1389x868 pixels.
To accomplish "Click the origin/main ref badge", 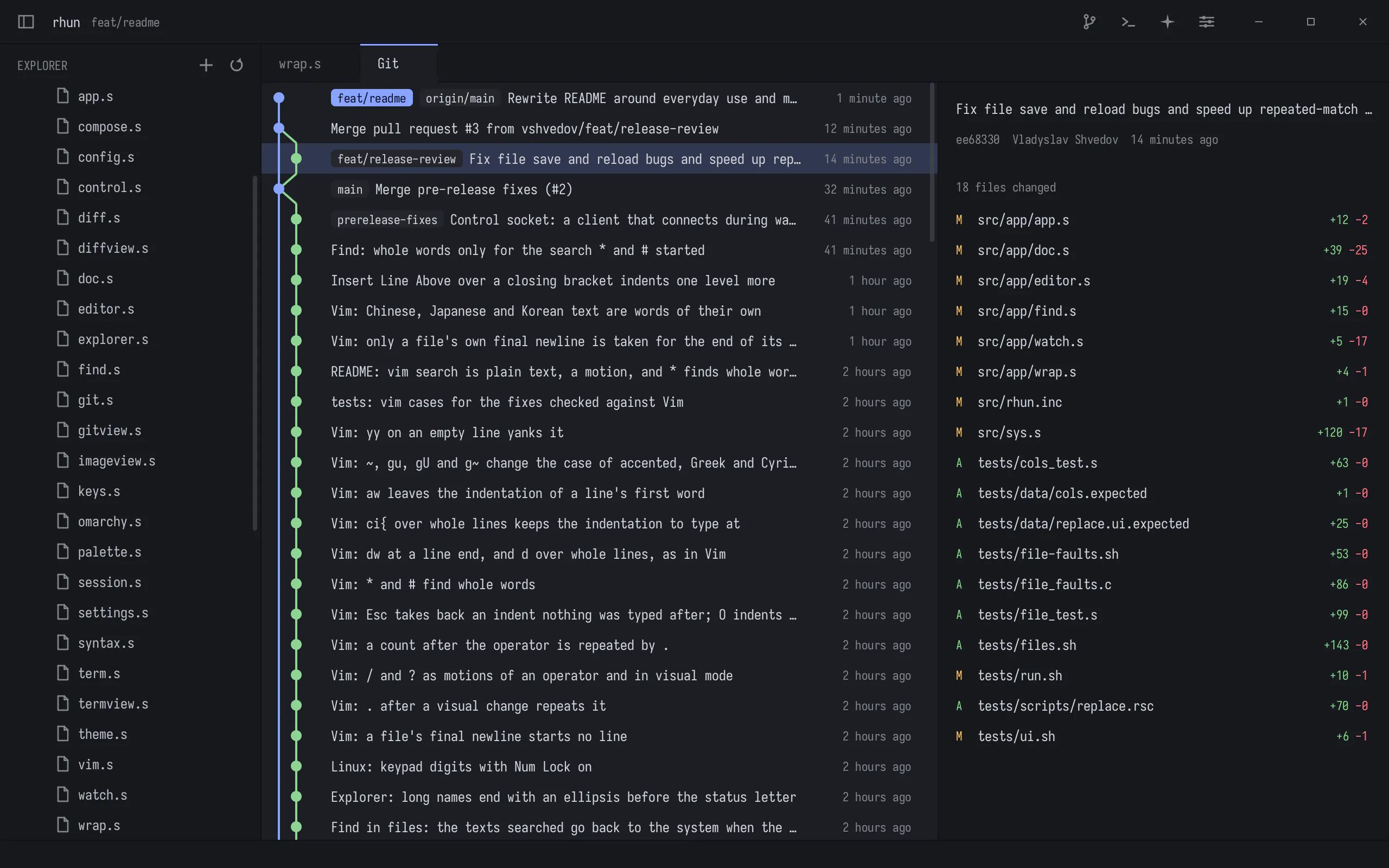I will [x=460, y=98].
